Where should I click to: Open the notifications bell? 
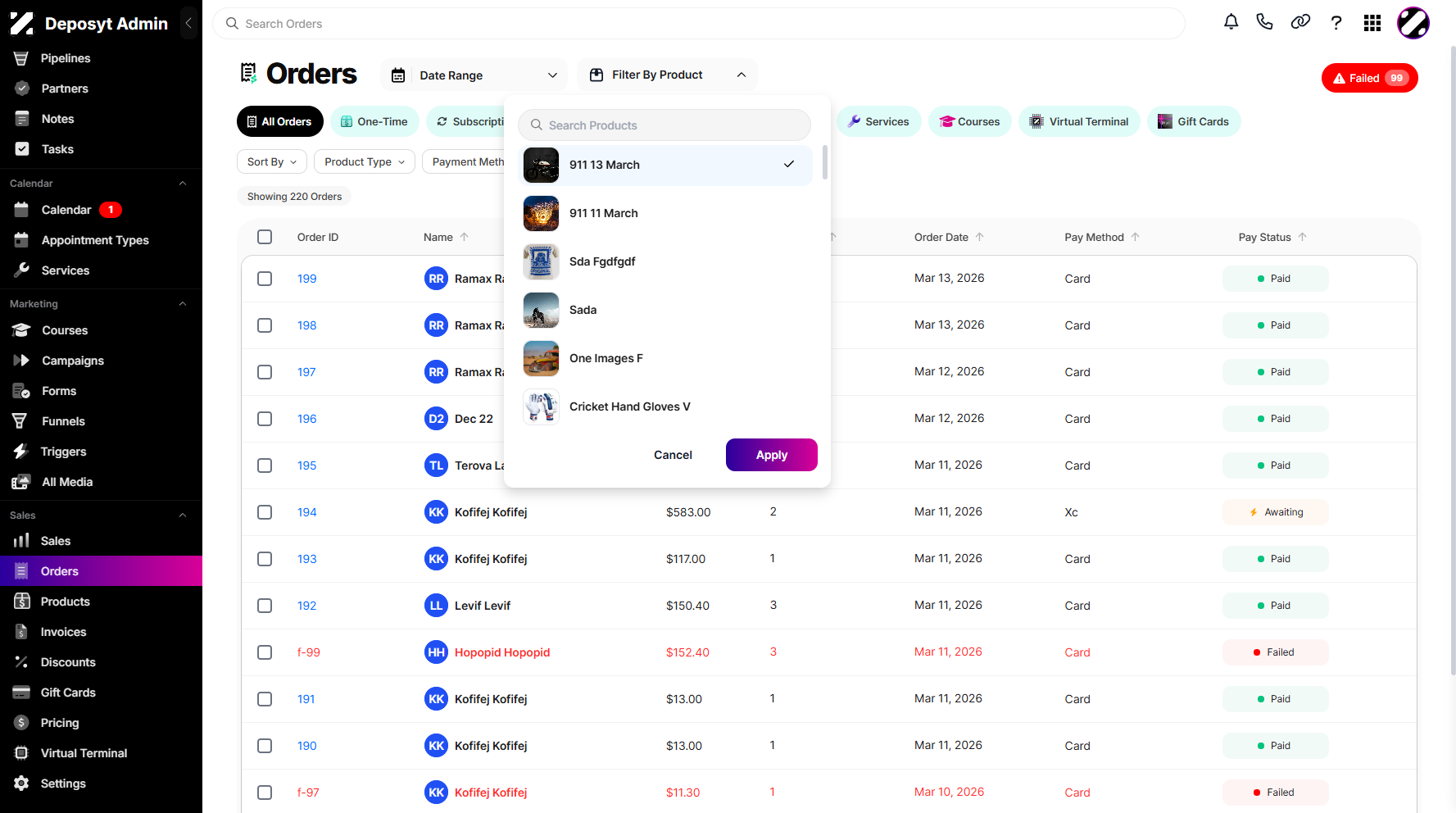click(x=1231, y=22)
